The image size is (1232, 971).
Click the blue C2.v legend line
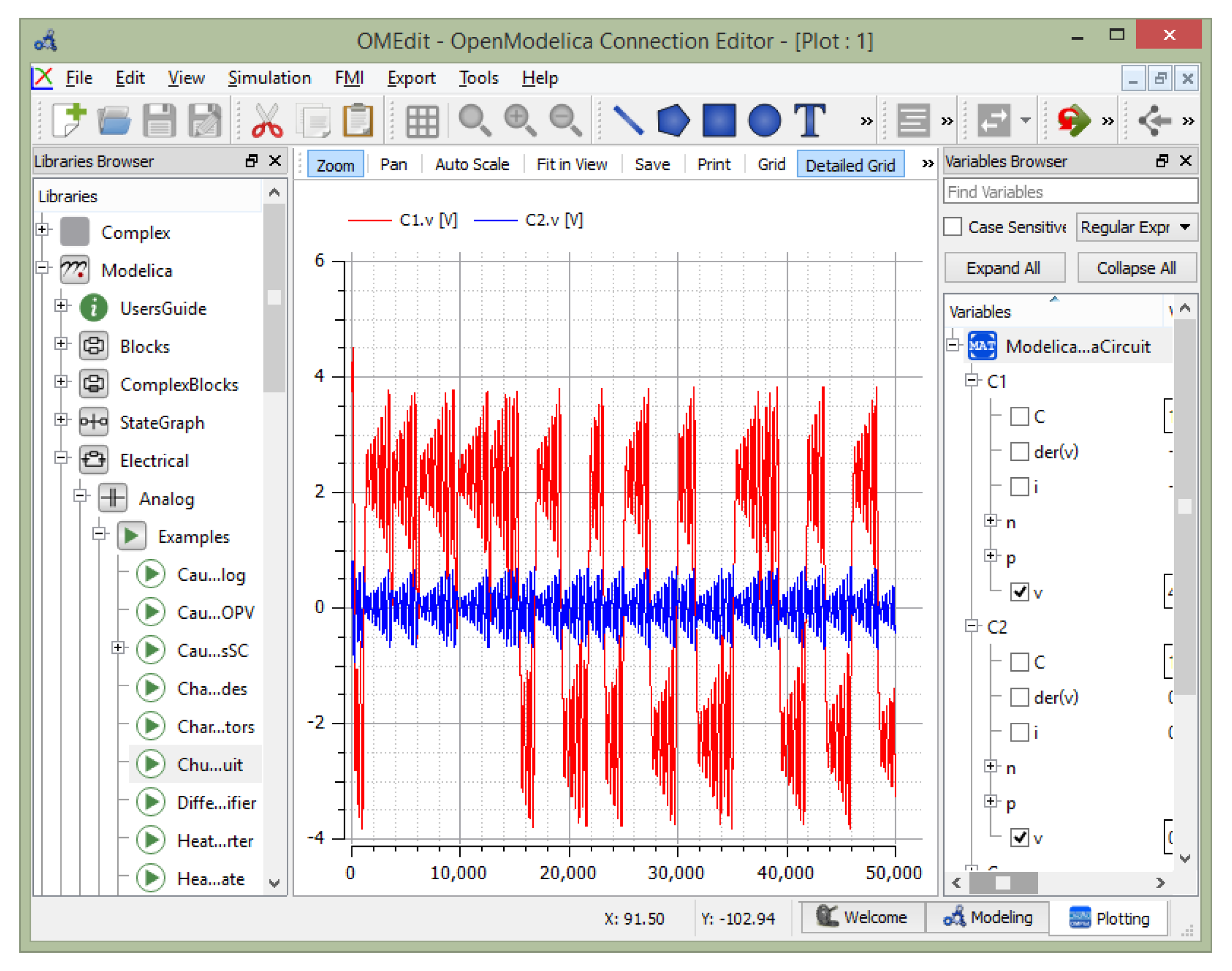[495, 221]
